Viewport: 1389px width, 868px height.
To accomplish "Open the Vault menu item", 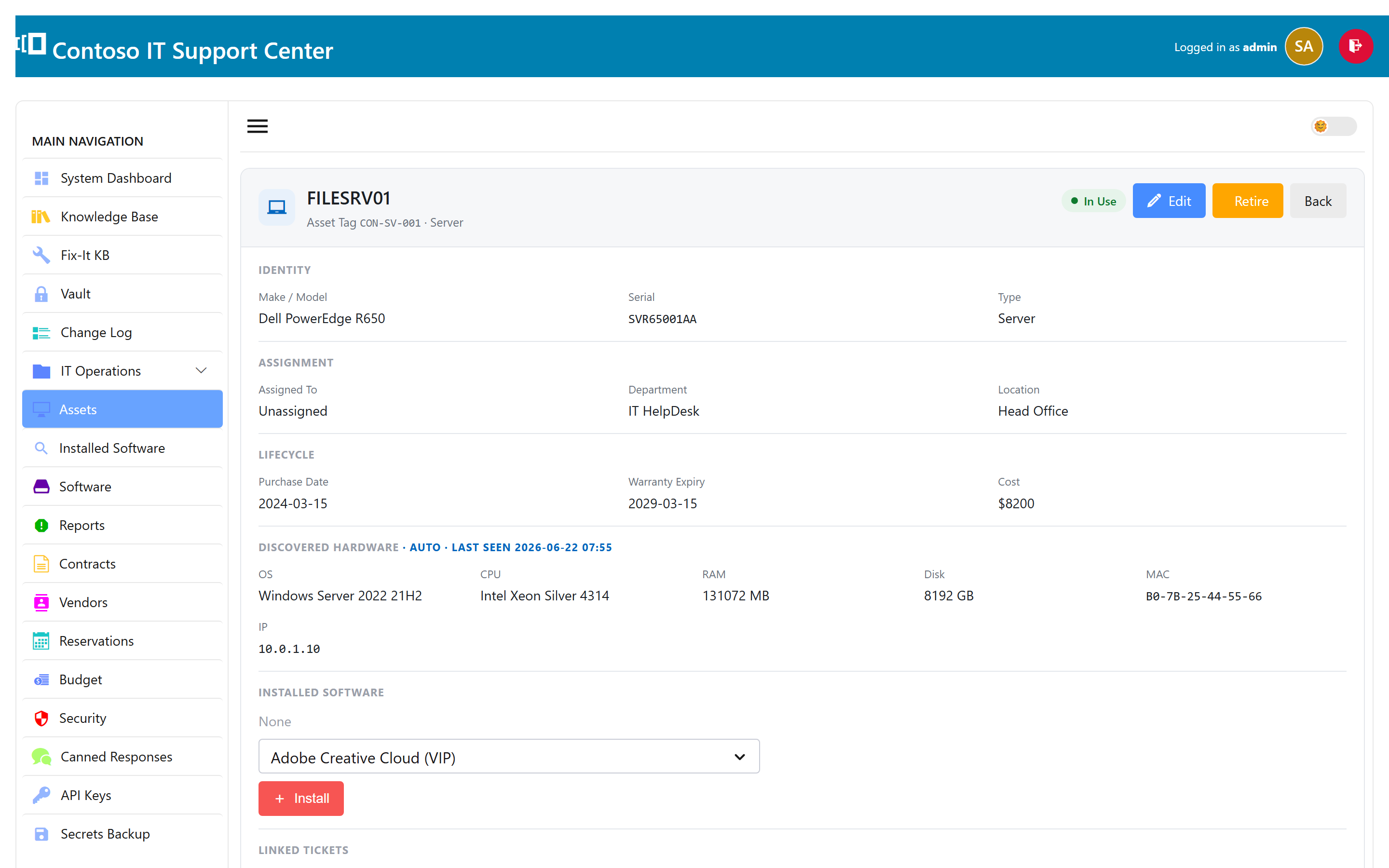I will pos(122,294).
